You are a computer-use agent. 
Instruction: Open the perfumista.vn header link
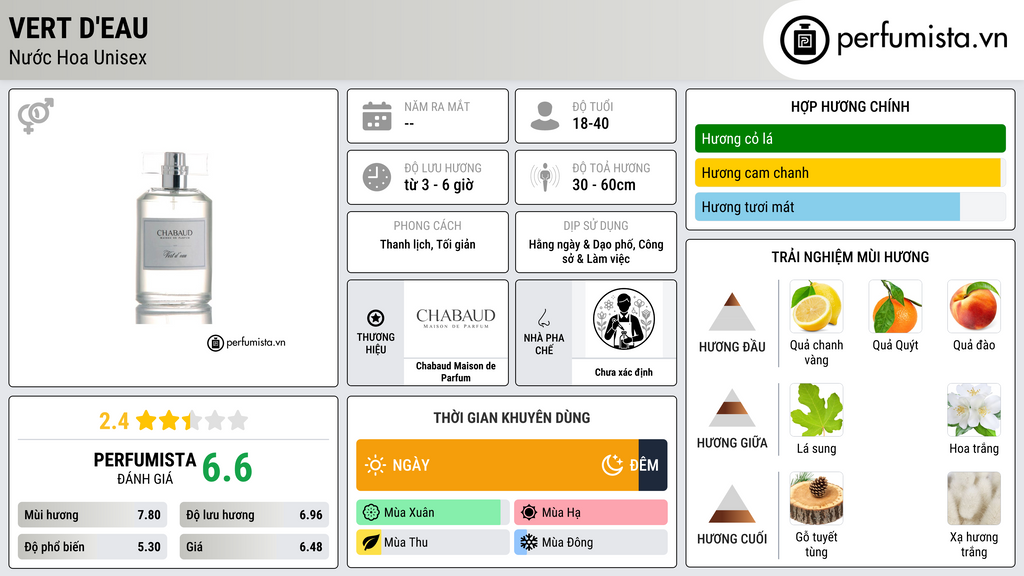(893, 39)
